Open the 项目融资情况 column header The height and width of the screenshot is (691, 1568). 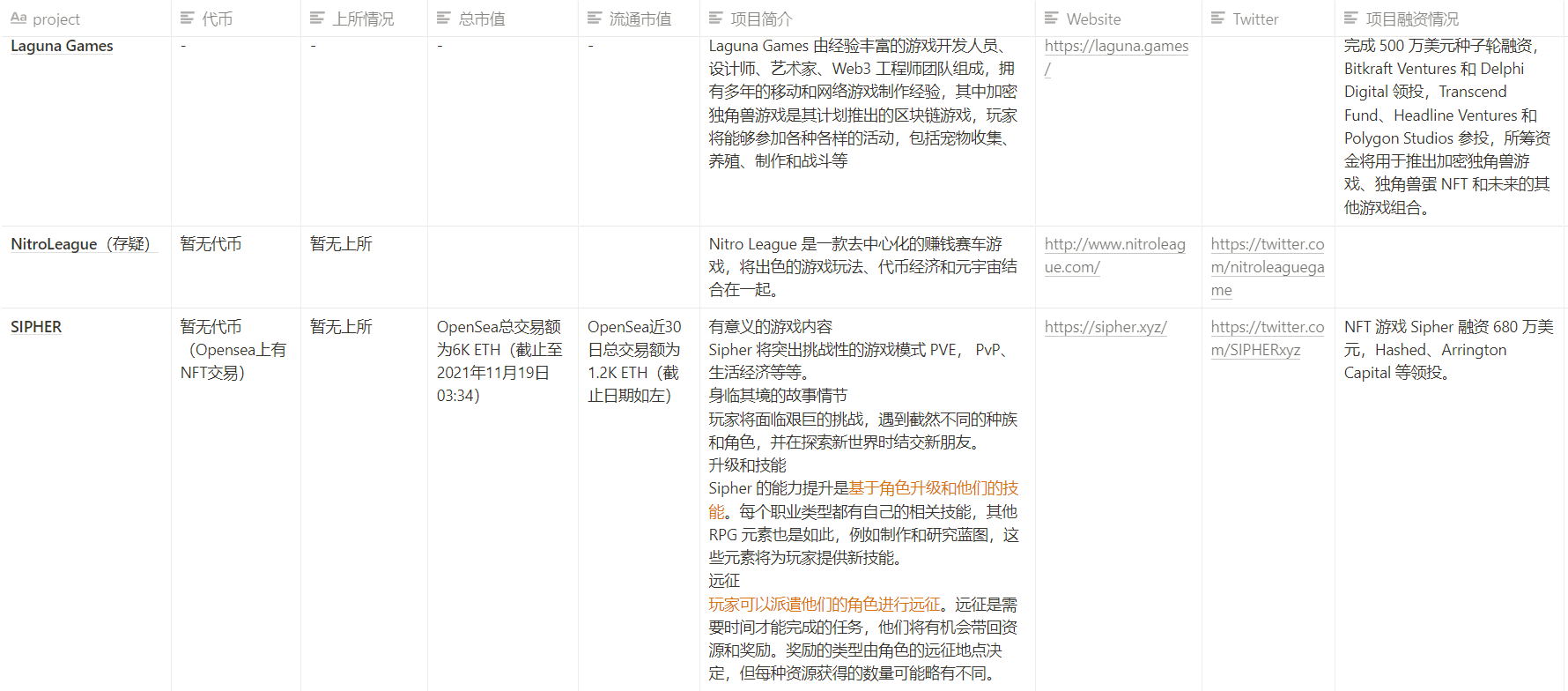coord(1450,19)
